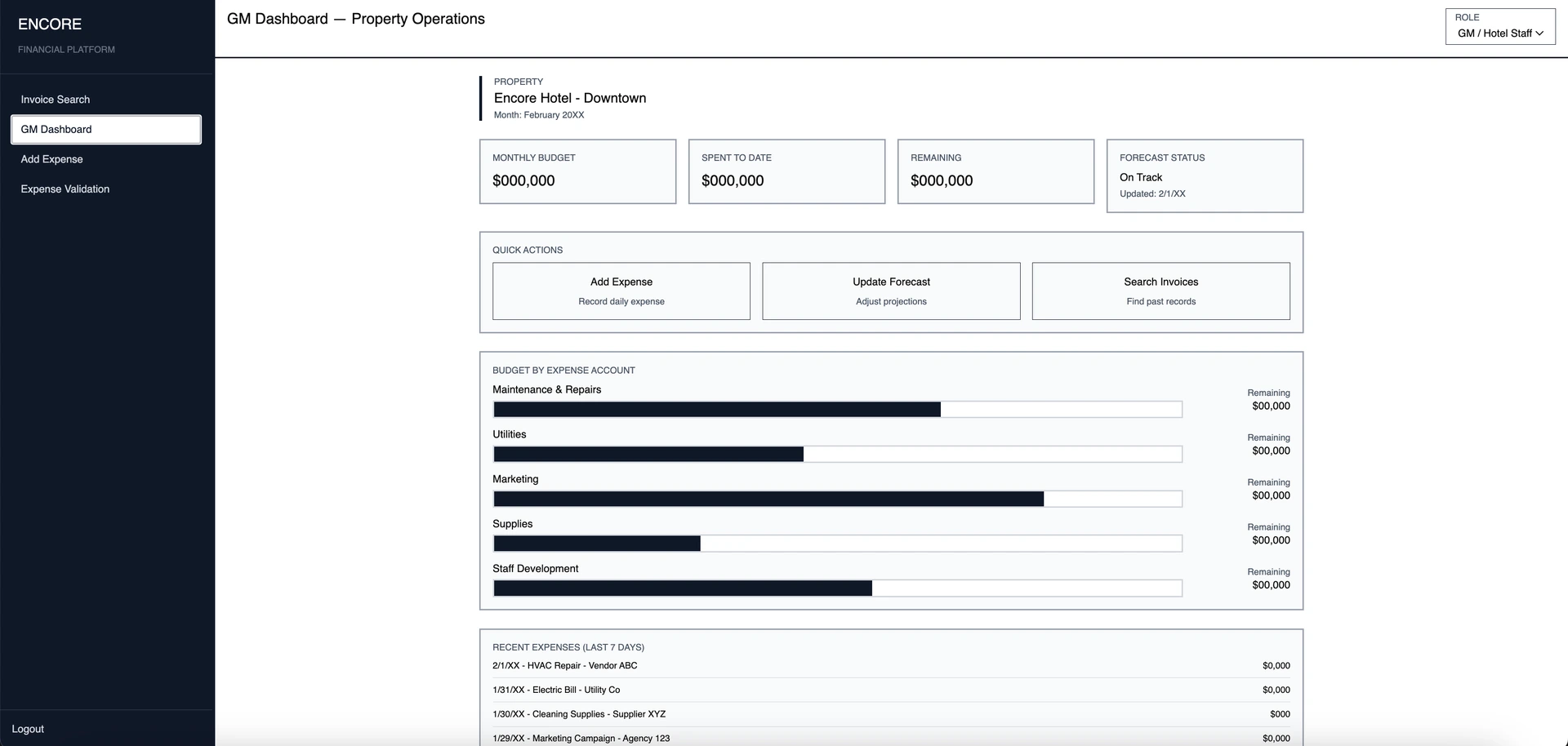This screenshot has height=746, width=1568.
Task: Click the ENCORE platform logo
Action: click(50, 24)
